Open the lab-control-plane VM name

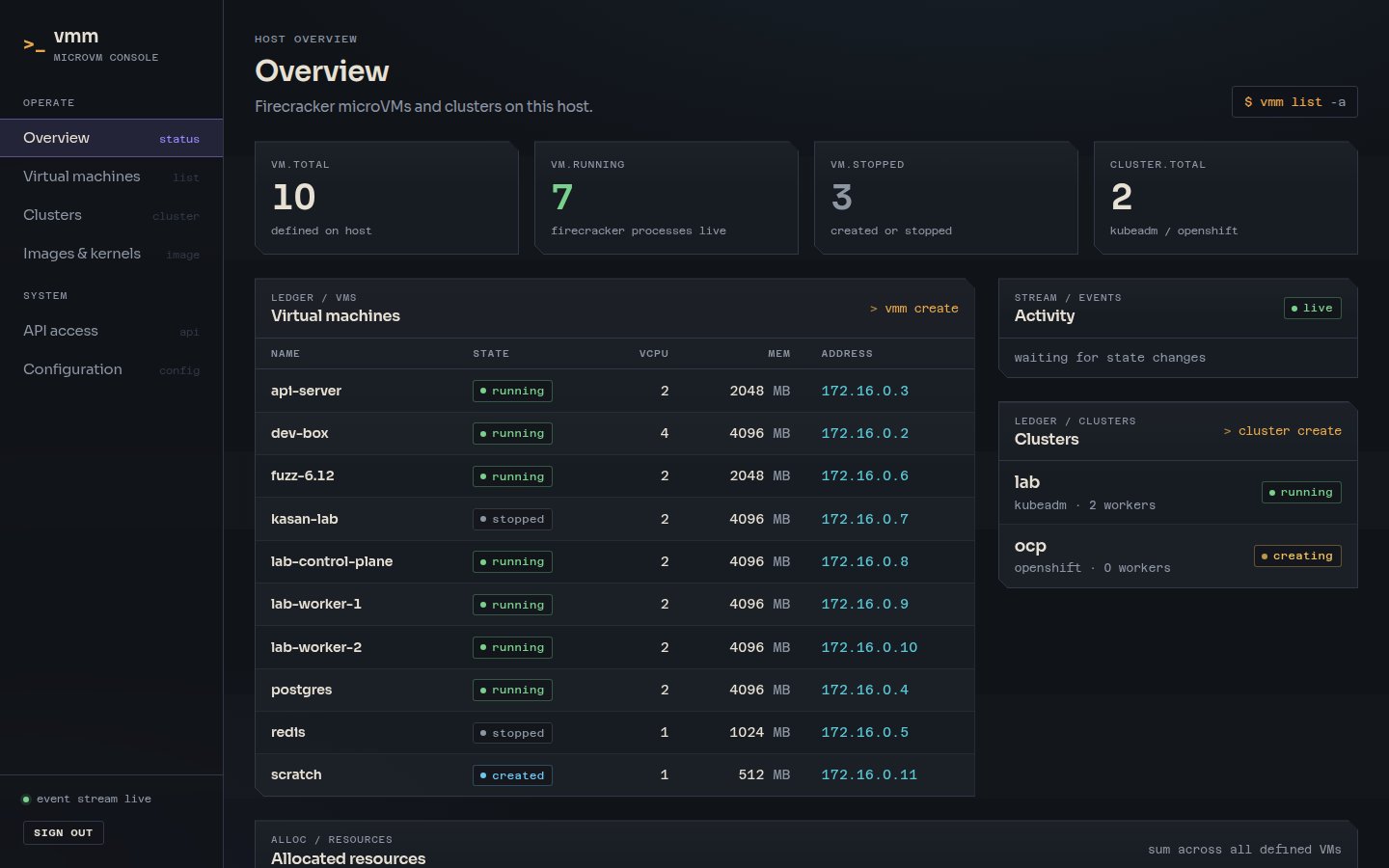click(x=332, y=561)
